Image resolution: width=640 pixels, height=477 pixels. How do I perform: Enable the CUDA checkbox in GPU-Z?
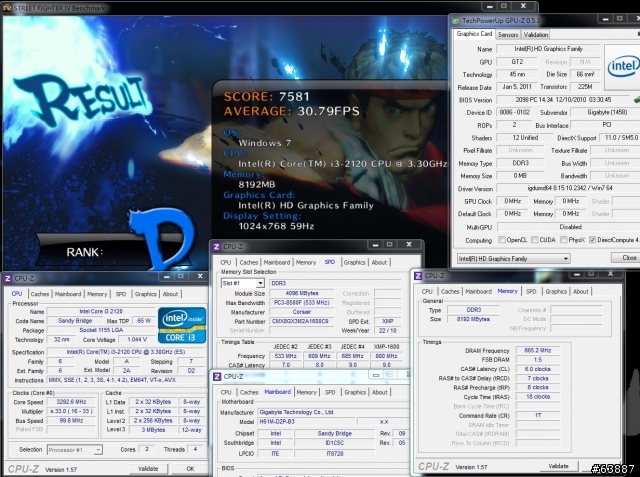coord(535,240)
